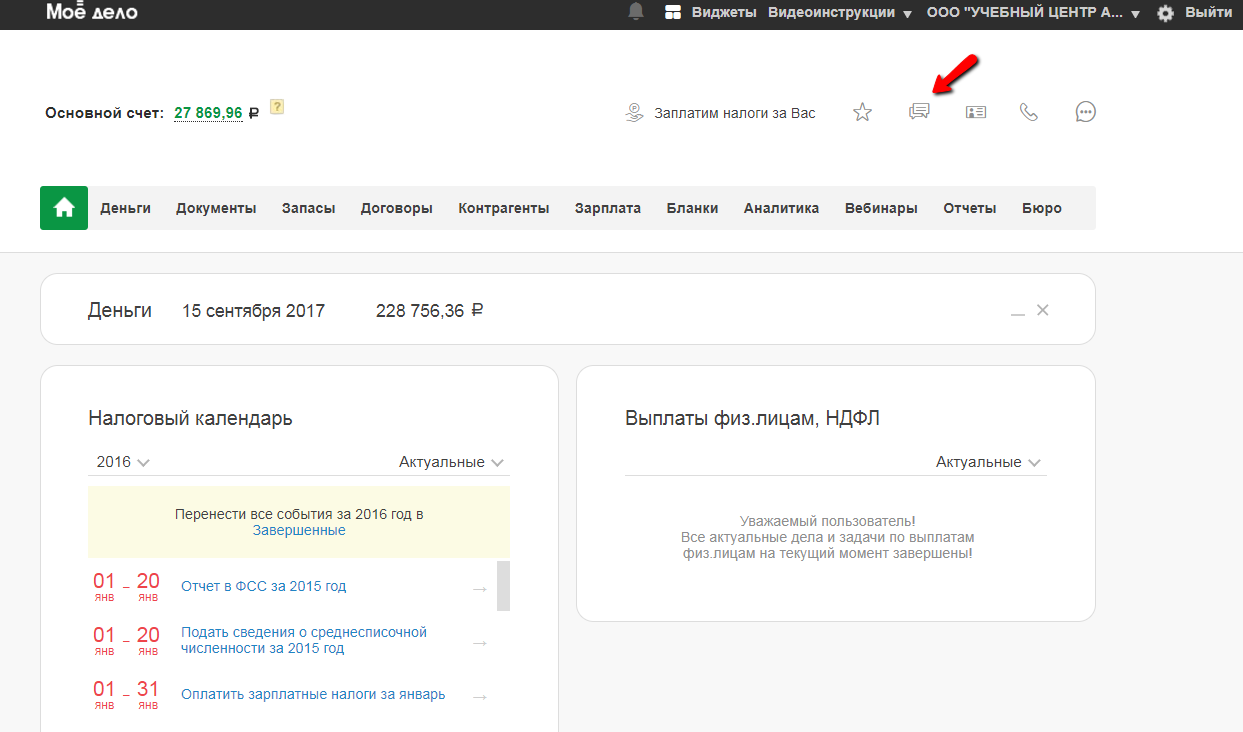
Task: Click the Моё дело logo
Action: [x=92, y=12]
